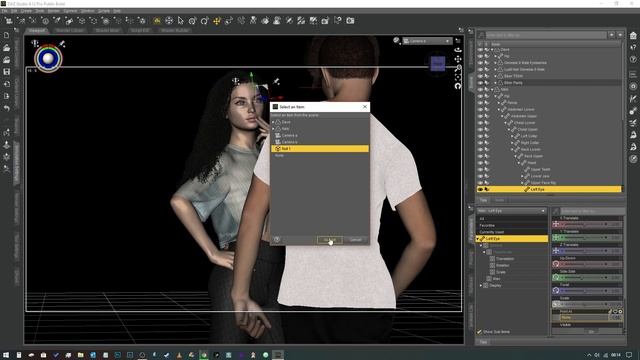Adjust the Scale slider in Parameters
The width and height of the screenshot is (640, 360).
coord(584,304)
